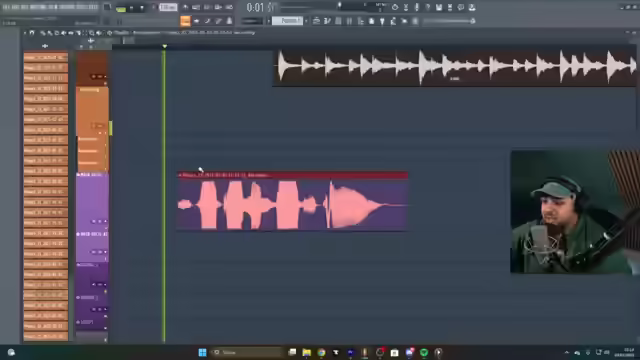Viewport: 640px width, 360px height.
Task: Click the arrow beside the pattern selector
Action: coord(306,21)
